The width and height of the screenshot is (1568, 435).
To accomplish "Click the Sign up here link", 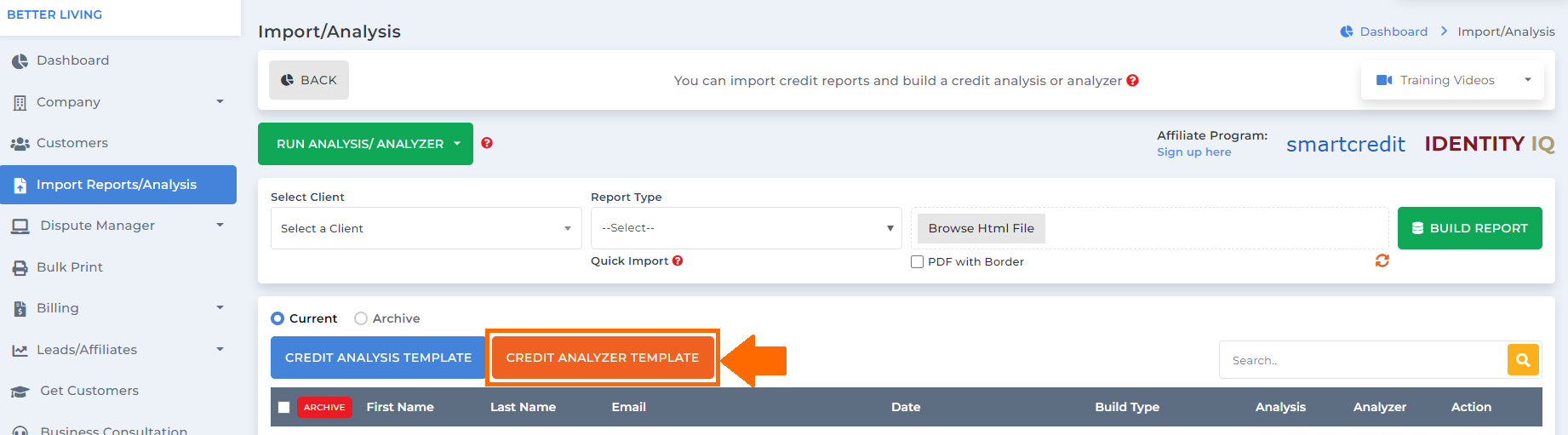I will point(1193,152).
